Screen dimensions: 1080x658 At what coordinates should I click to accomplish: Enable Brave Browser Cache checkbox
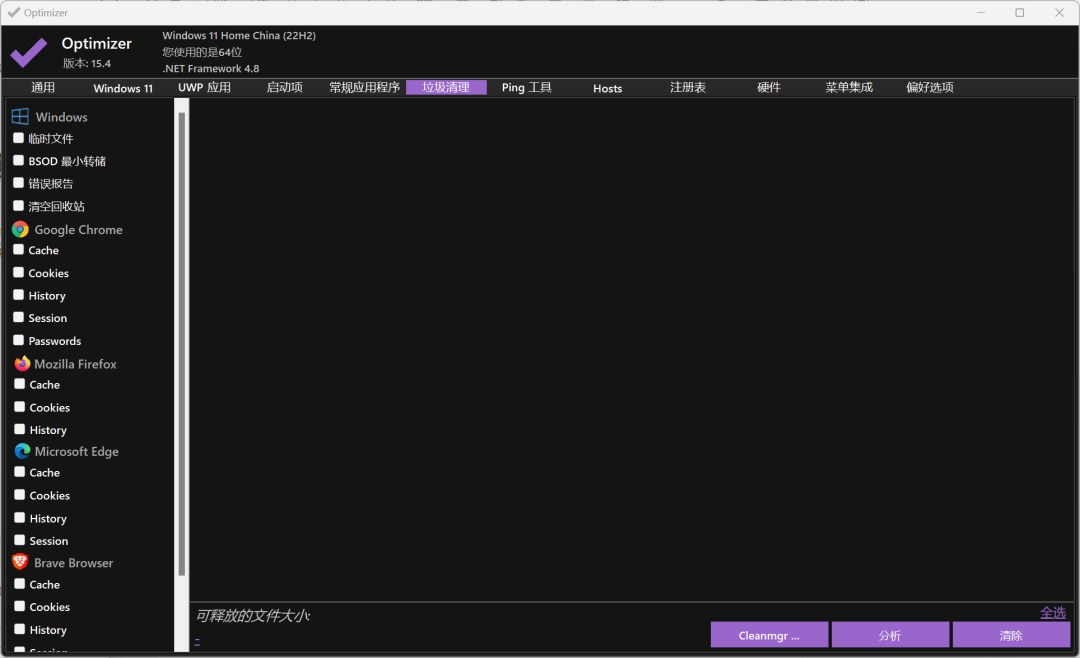click(x=20, y=584)
